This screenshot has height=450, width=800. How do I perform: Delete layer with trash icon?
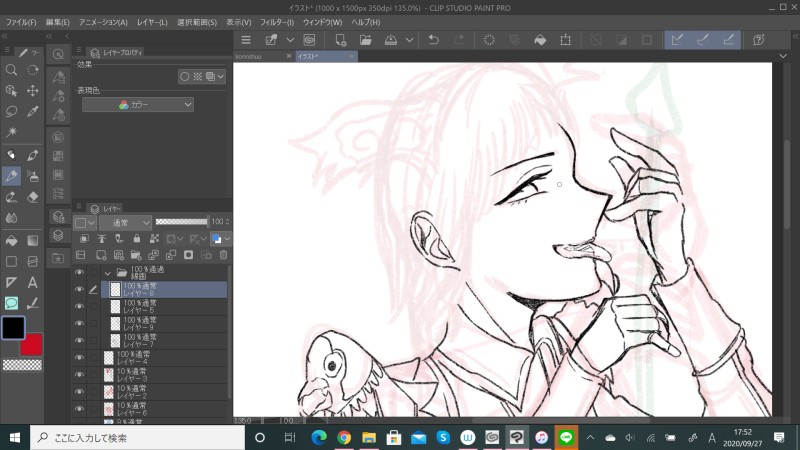click(x=223, y=255)
